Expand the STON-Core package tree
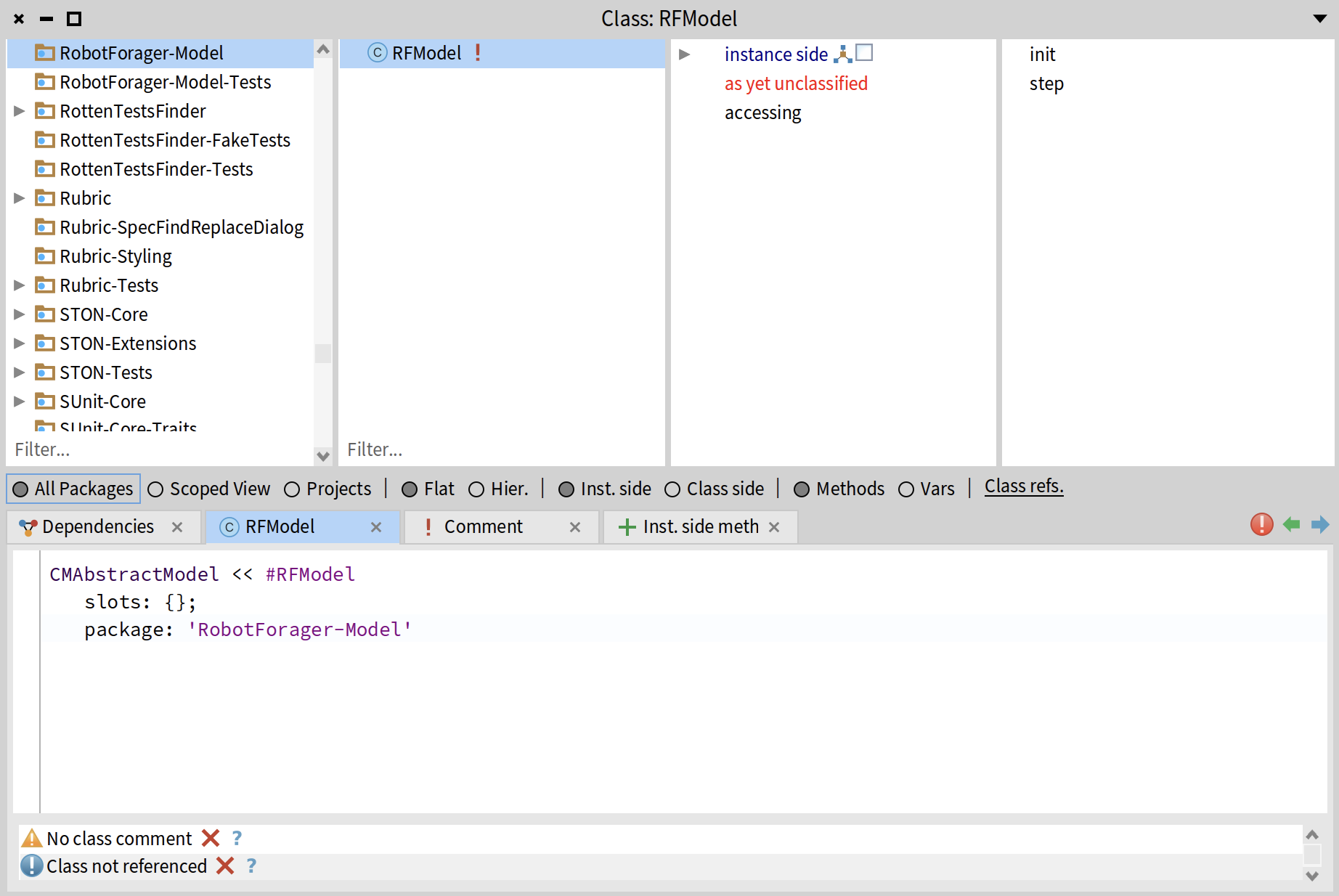This screenshot has width=1339, height=896. [x=20, y=314]
